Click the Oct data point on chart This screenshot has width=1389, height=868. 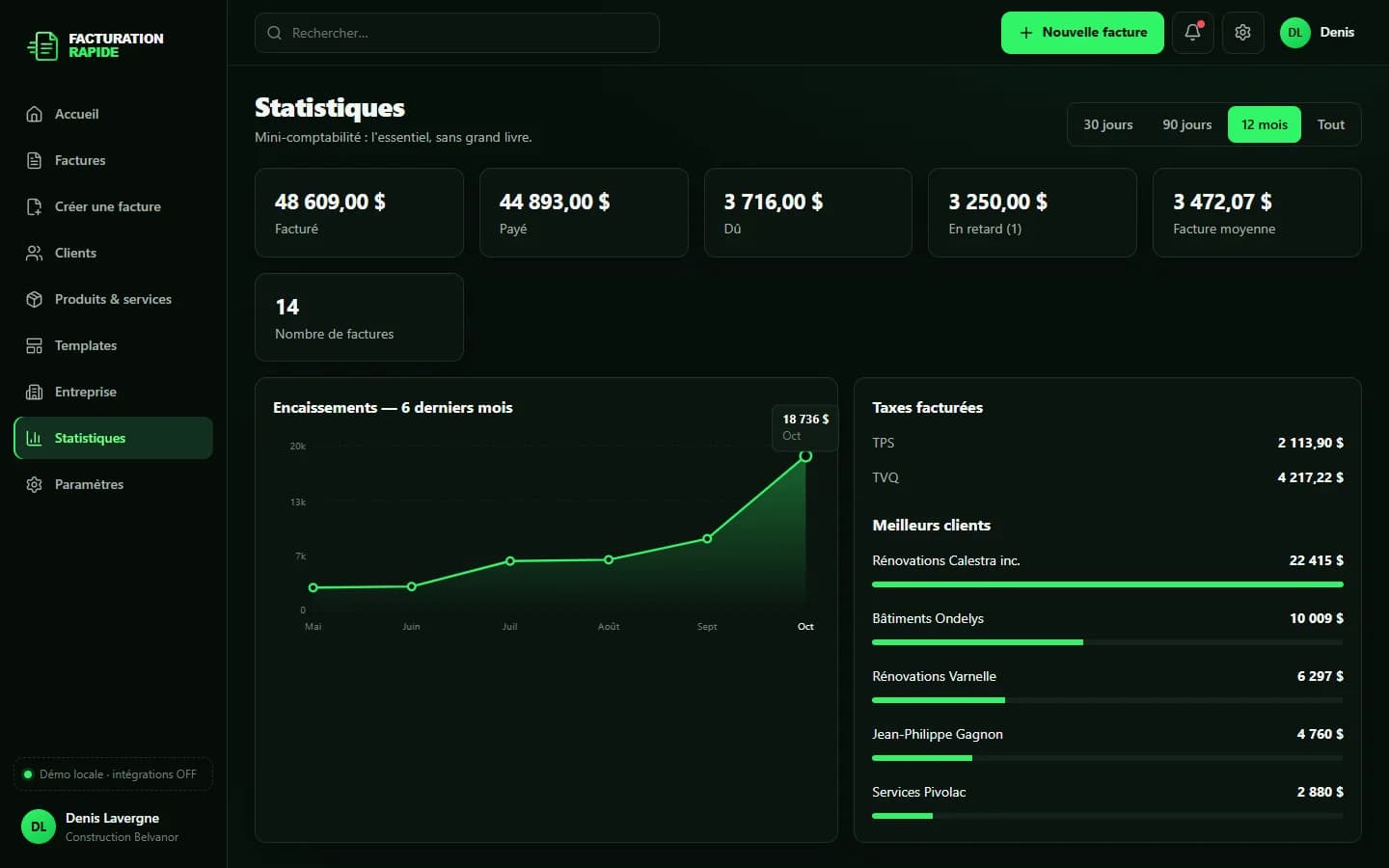coord(805,456)
